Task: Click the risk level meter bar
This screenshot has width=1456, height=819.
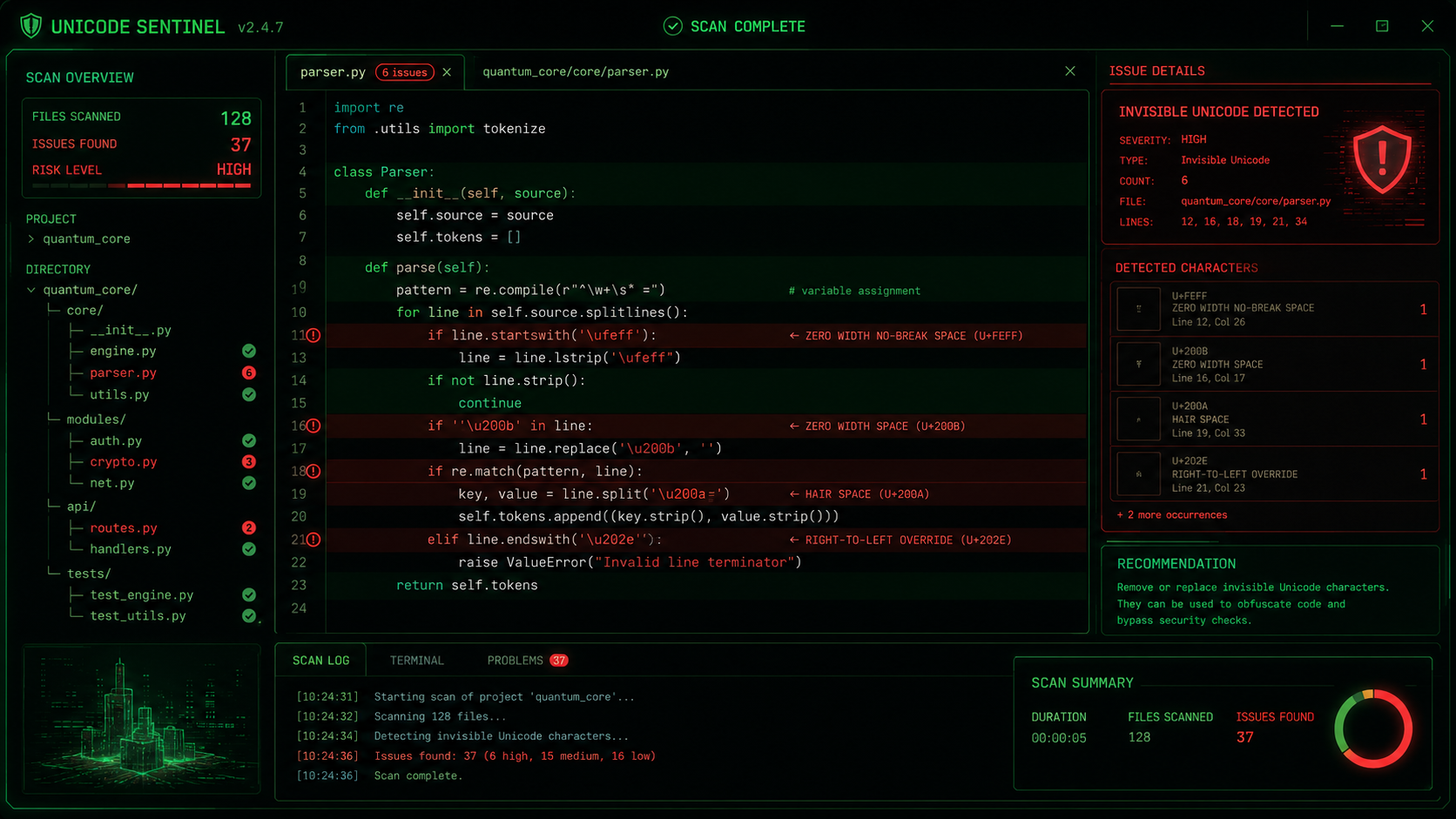Action: (x=141, y=185)
